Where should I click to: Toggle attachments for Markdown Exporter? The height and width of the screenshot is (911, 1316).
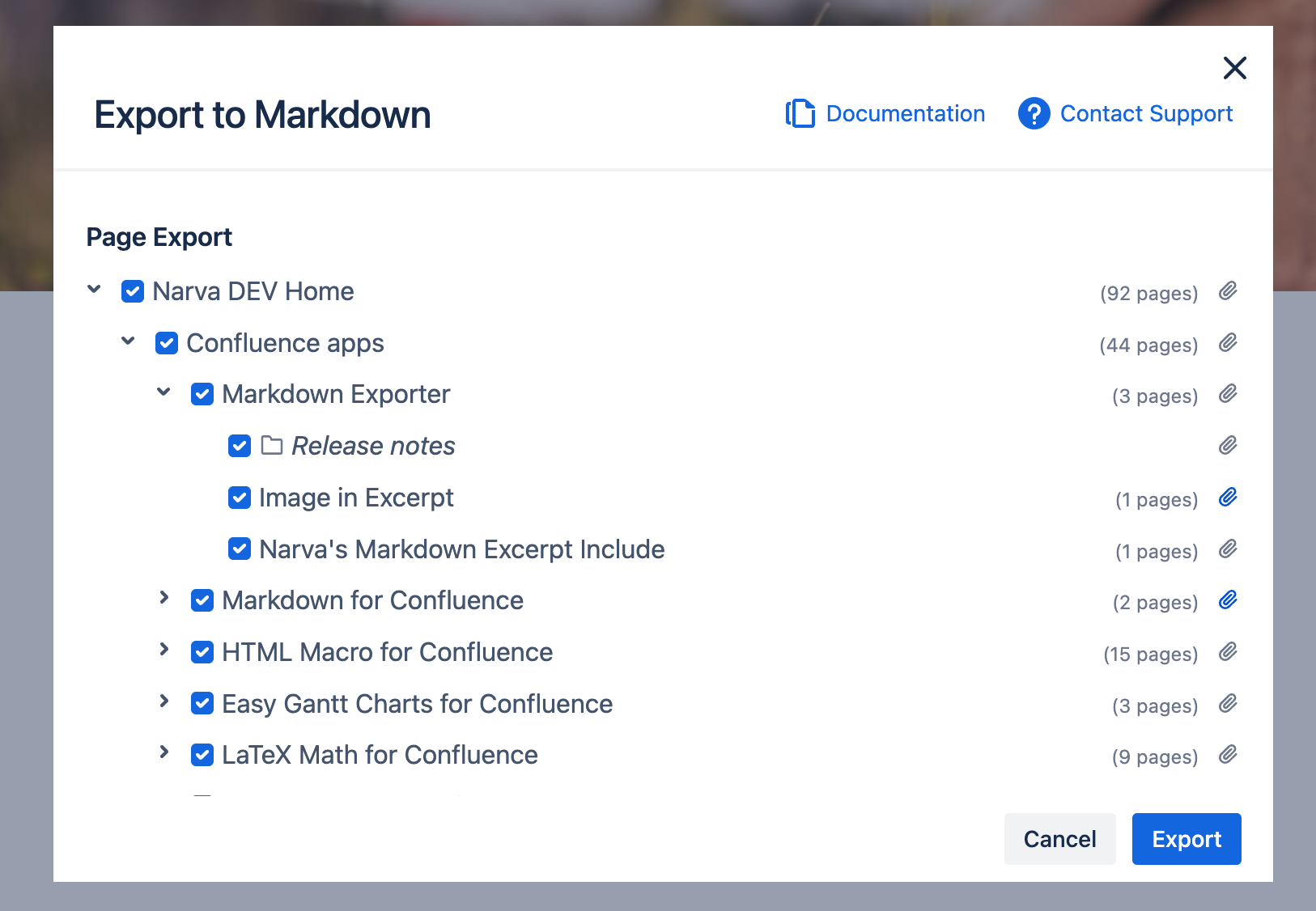point(1228,394)
